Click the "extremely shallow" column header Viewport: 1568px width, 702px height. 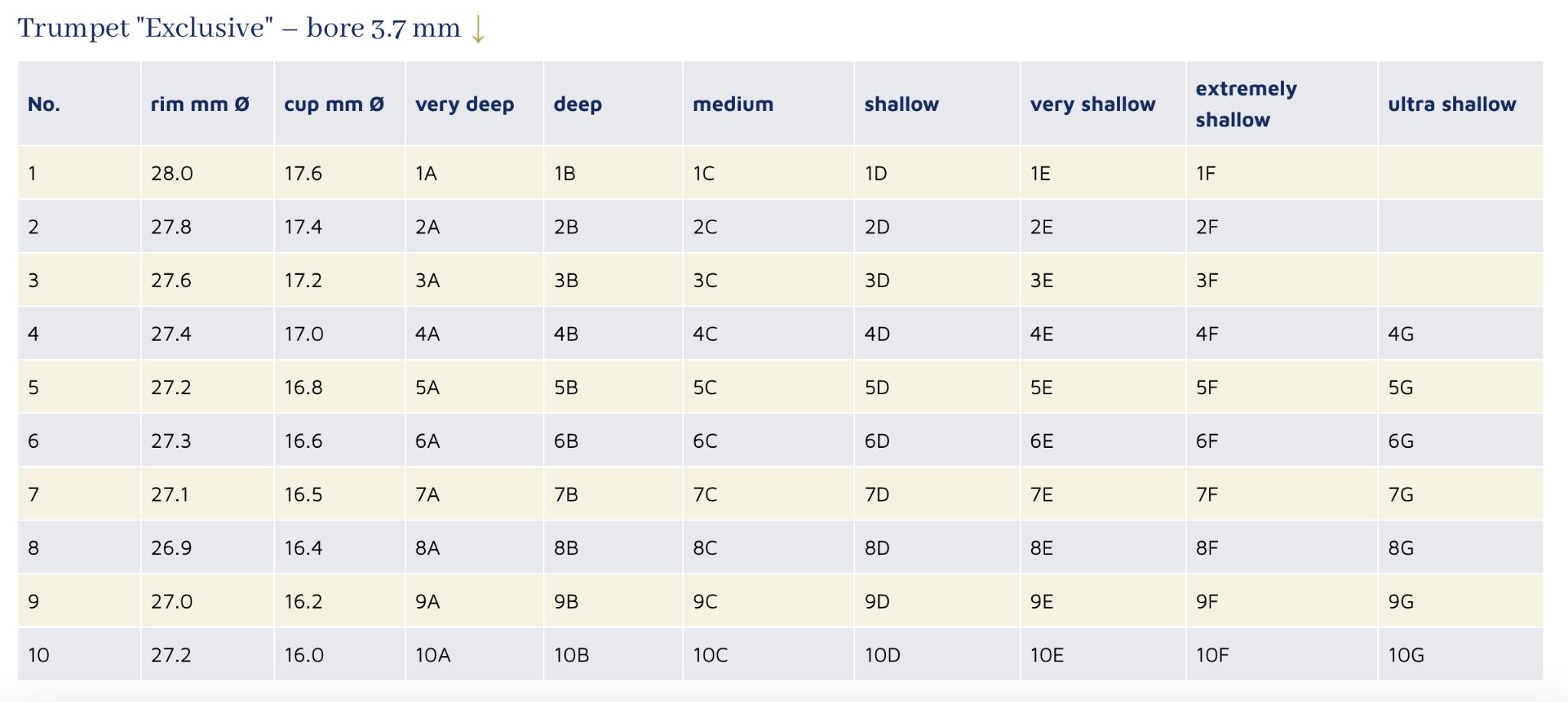coord(1246,104)
